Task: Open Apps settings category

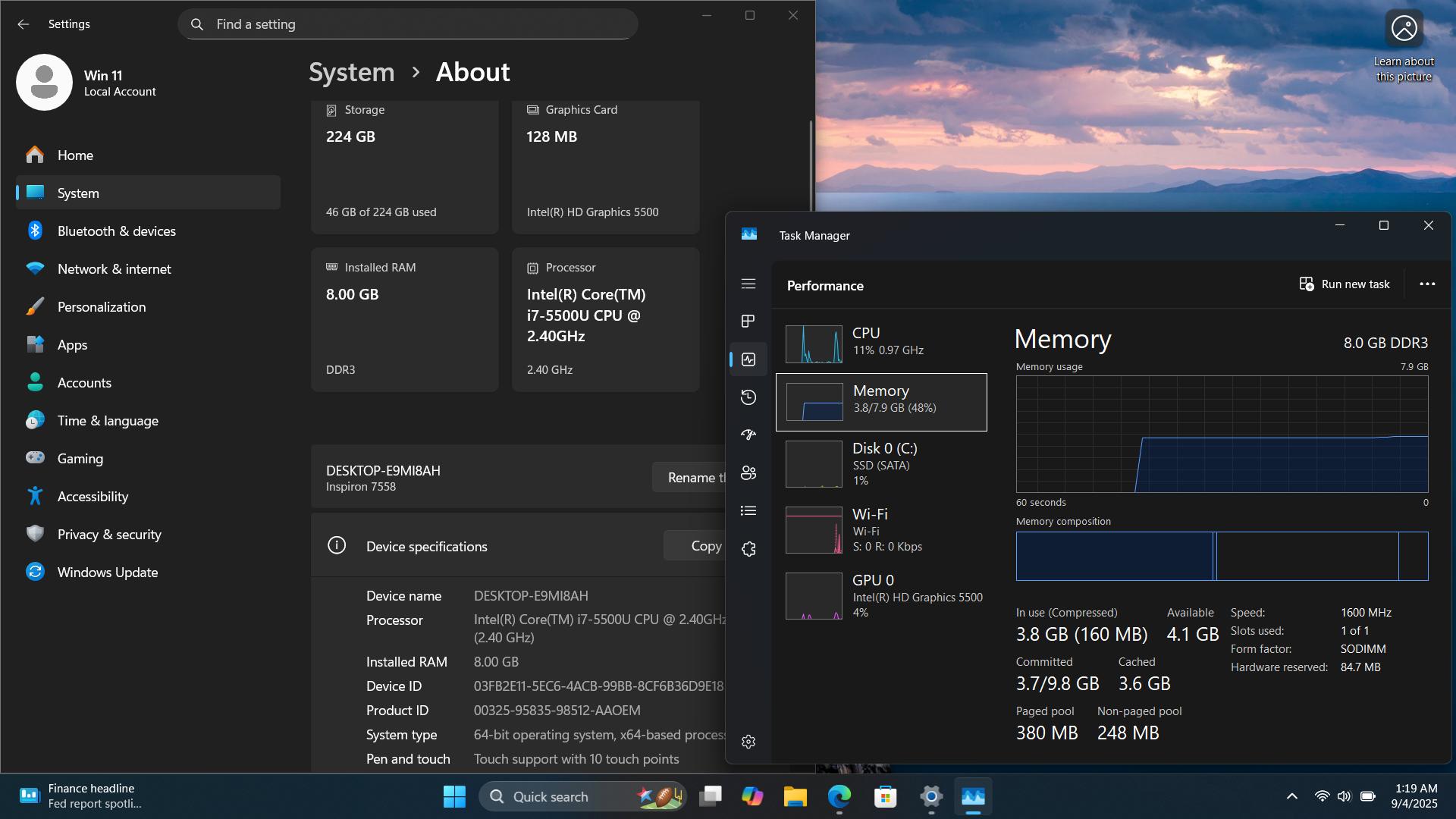Action: [x=148, y=344]
